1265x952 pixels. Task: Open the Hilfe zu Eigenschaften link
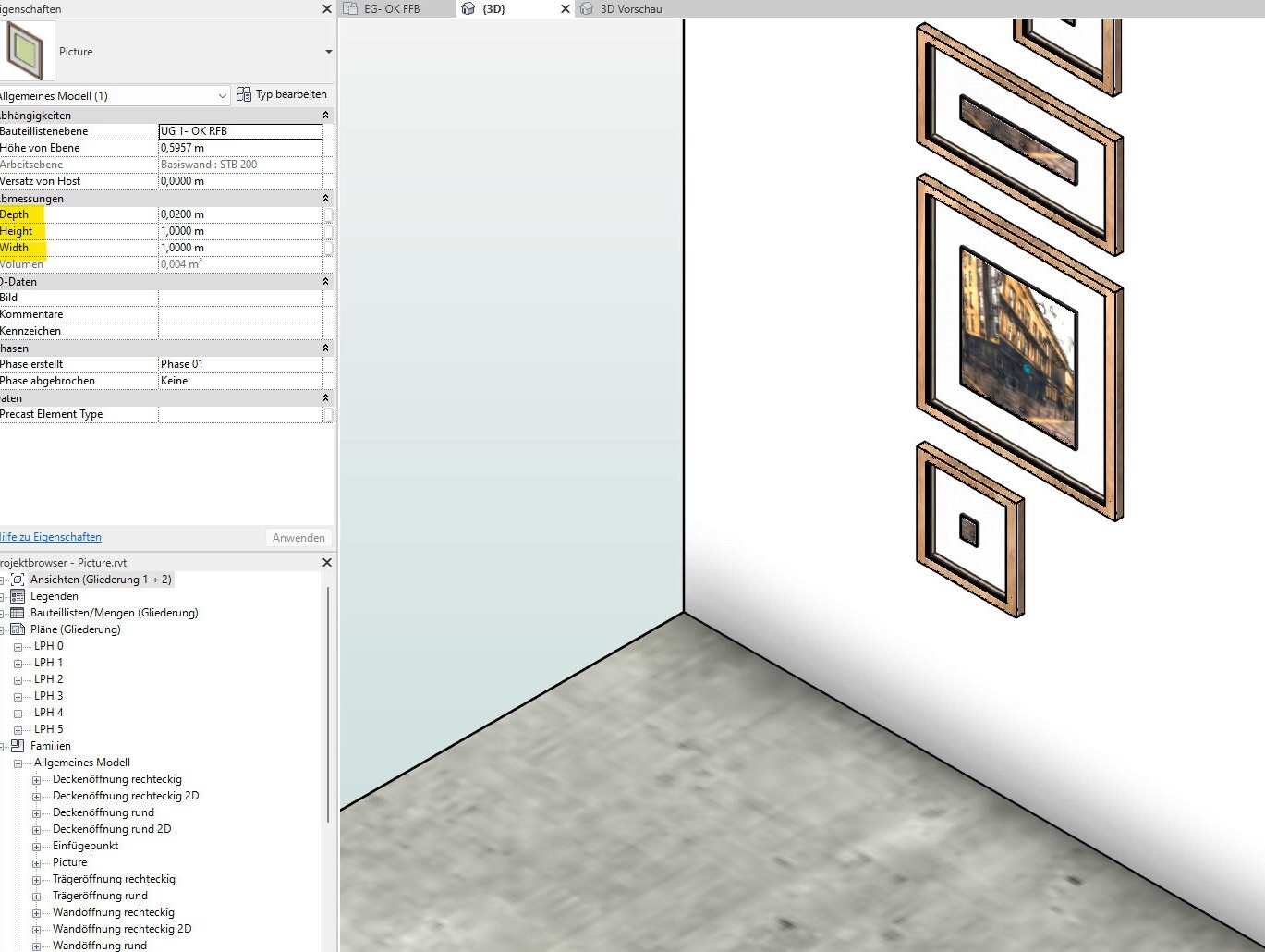[x=51, y=537]
